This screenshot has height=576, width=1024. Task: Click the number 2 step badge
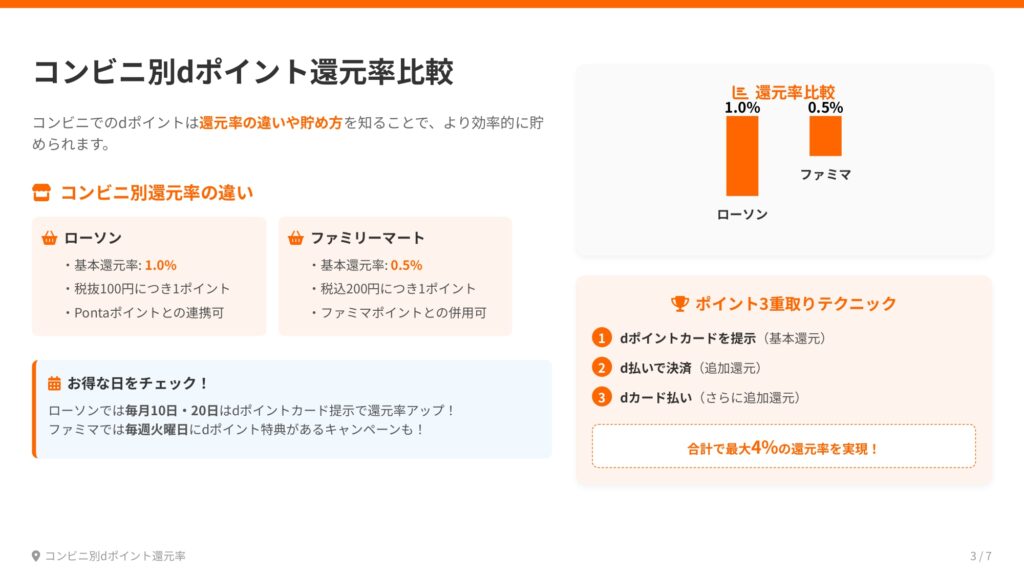pyautogui.click(x=601, y=367)
